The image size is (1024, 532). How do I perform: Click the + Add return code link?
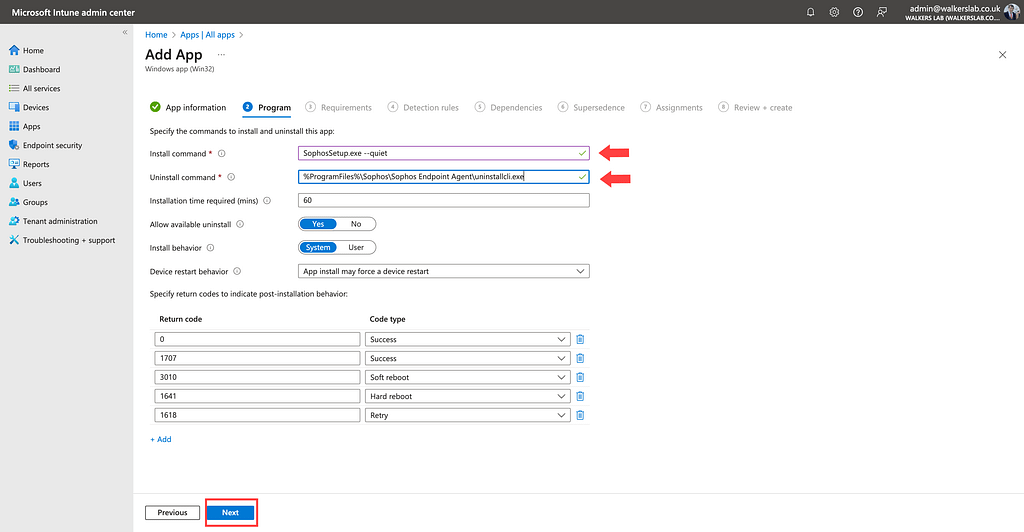[161, 439]
